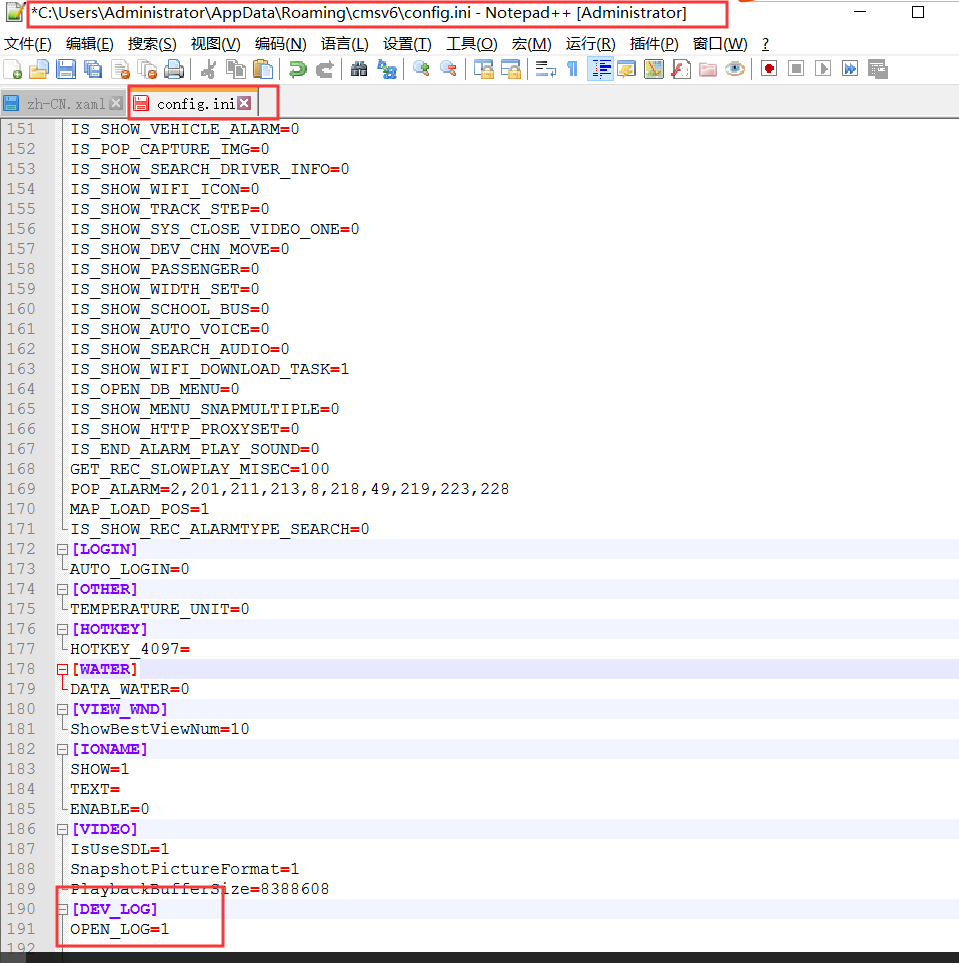Image resolution: width=959 pixels, height=963 pixels.
Task: Collapse the [IONAME] section fold marker
Action: coord(62,749)
